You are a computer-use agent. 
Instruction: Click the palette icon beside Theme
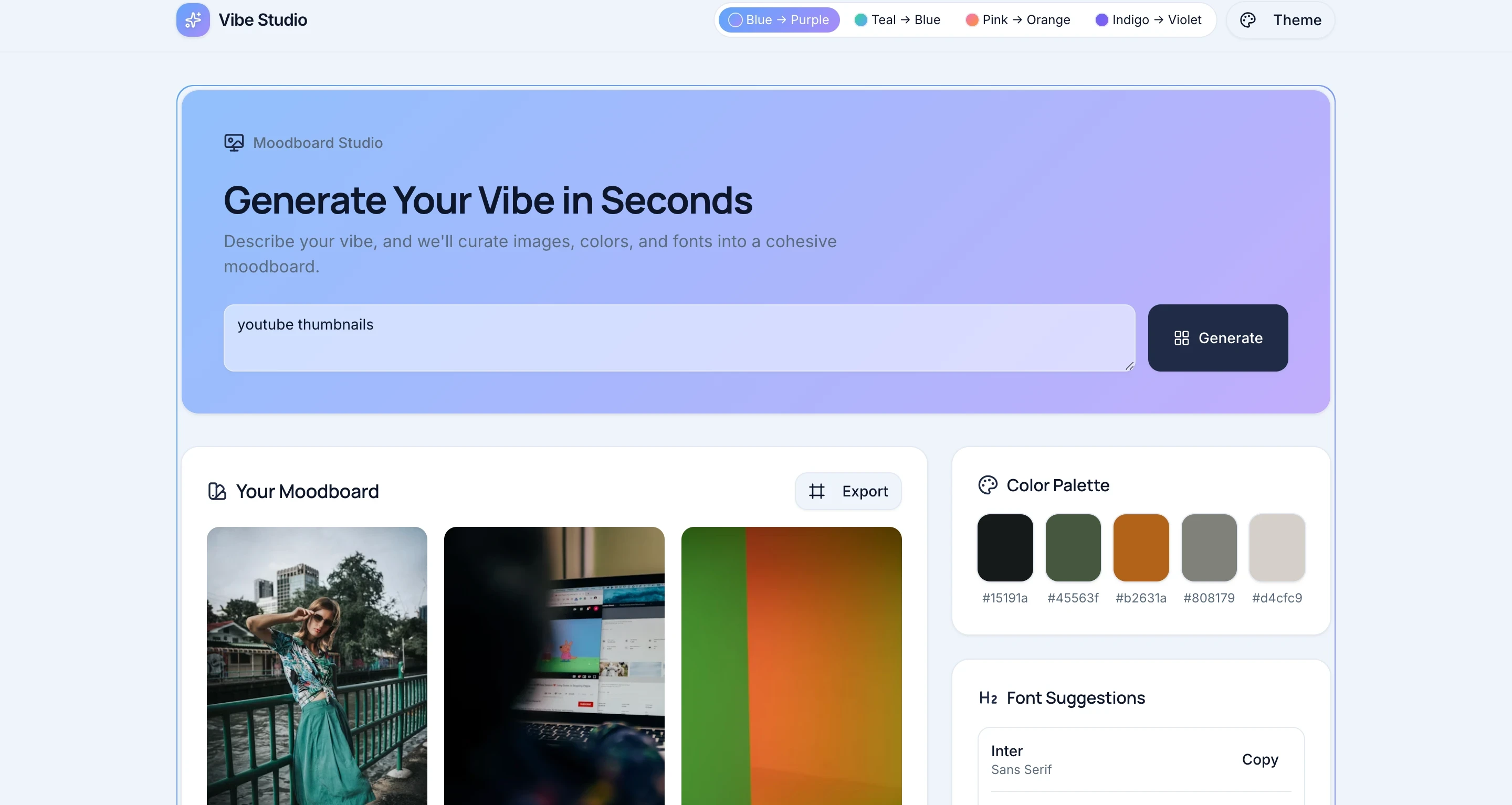tap(1247, 20)
